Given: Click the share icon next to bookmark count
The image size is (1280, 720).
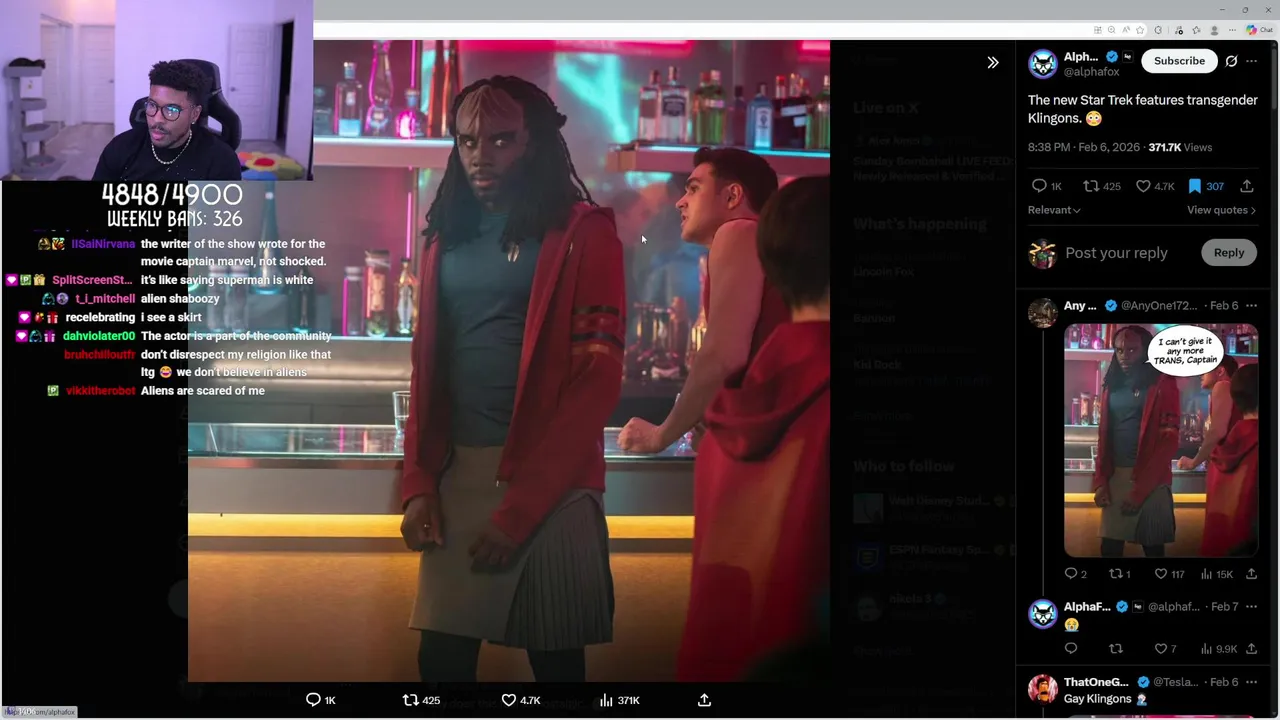Looking at the screenshot, I should click(x=1247, y=186).
